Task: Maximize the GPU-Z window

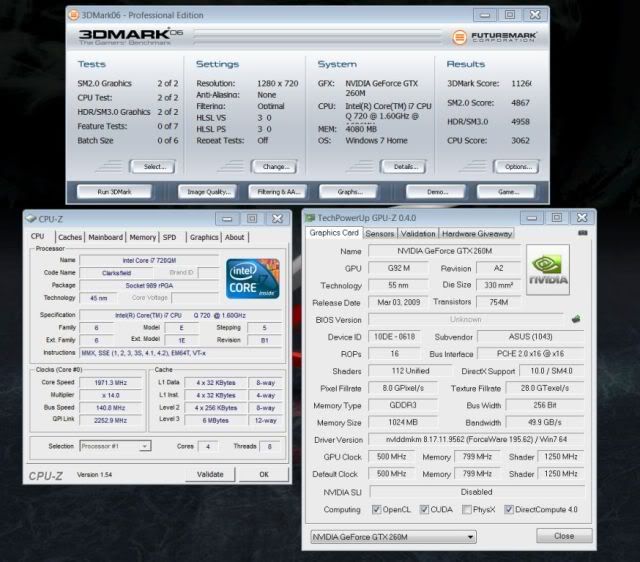Action: click(x=557, y=218)
